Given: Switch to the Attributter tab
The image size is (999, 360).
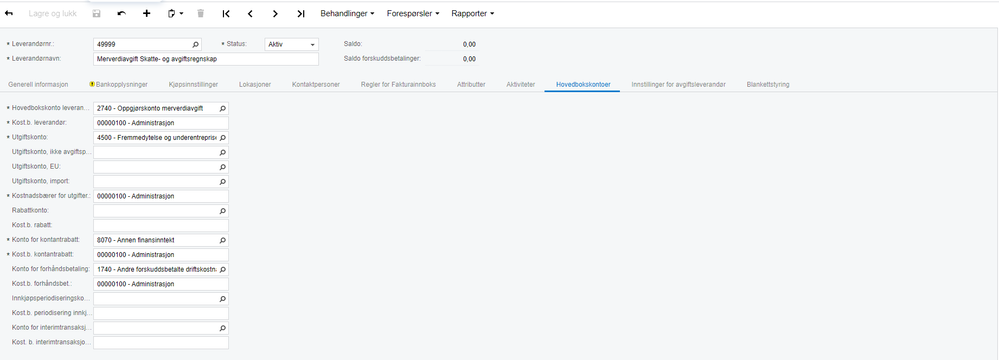Looking at the screenshot, I should click(x=471, y=84).
